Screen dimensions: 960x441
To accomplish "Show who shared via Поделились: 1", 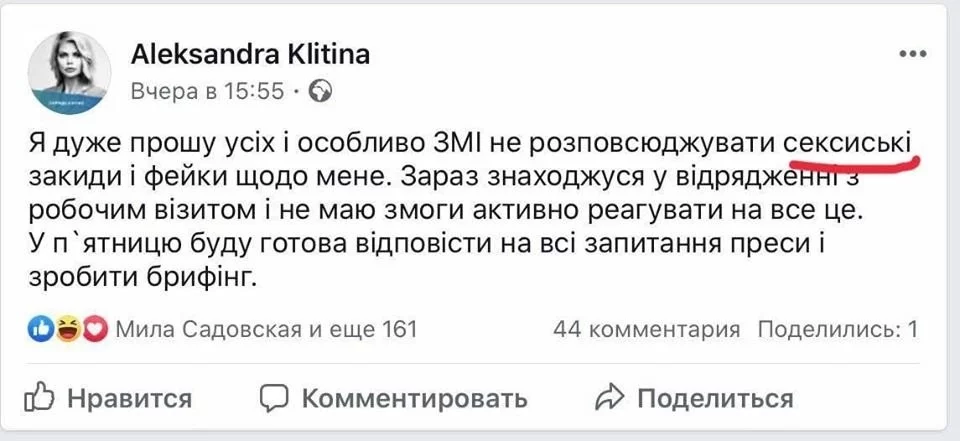I will click(837, 329).
